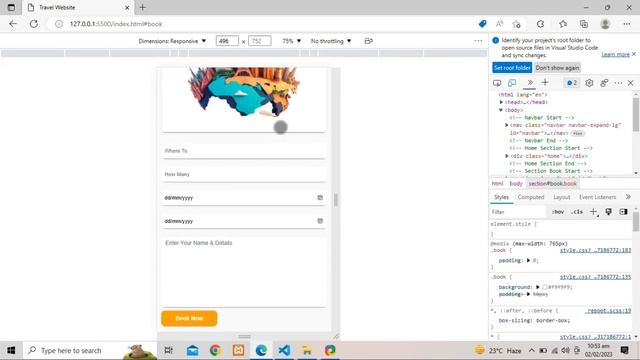Switch to the Styles tab

click(x=501, y=197)
